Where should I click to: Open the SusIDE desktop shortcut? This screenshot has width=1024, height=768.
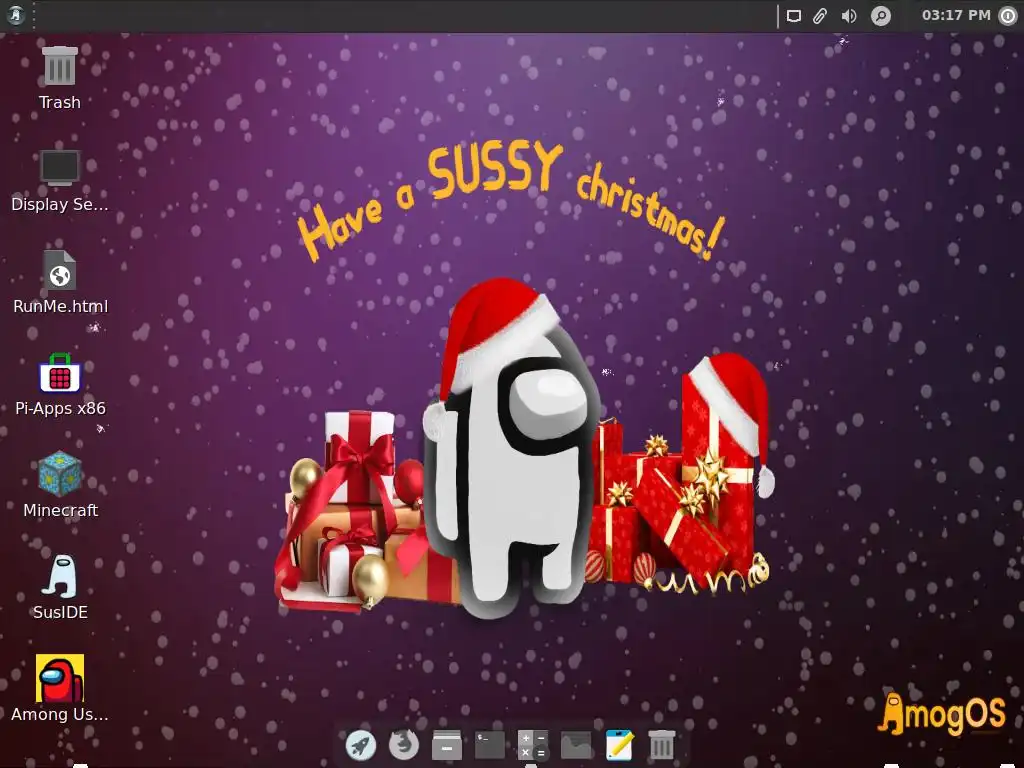60,577
